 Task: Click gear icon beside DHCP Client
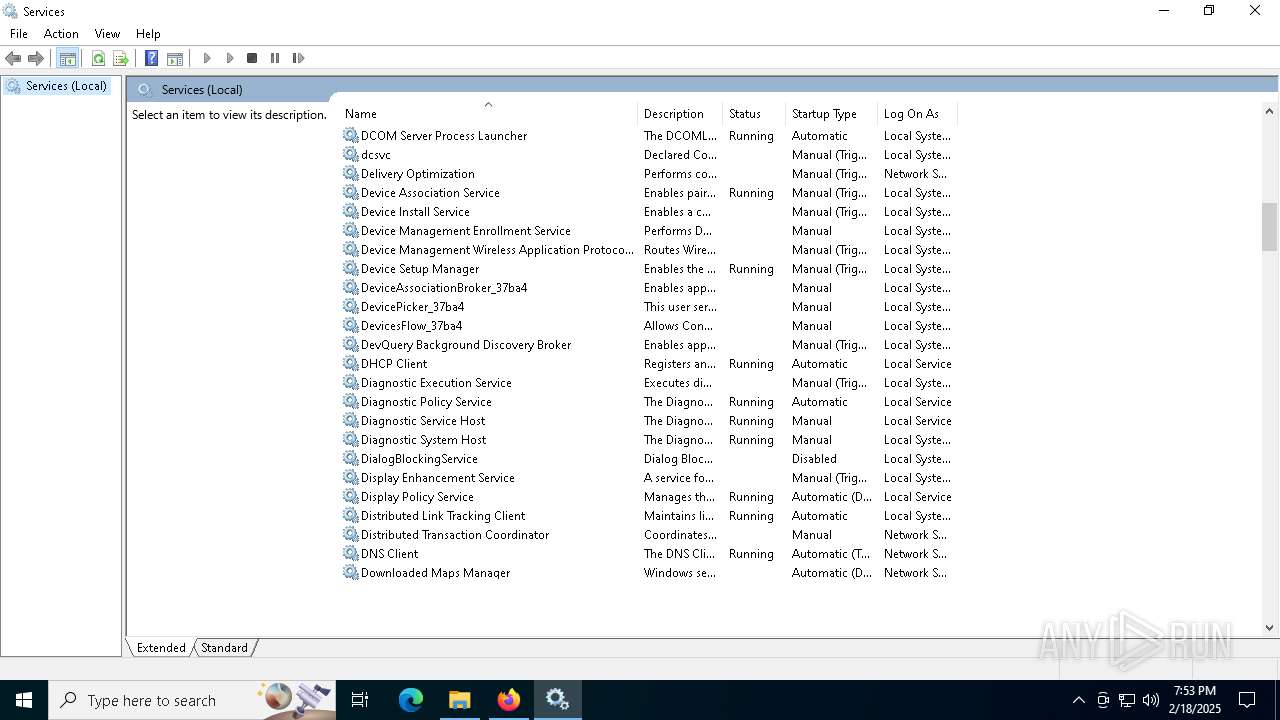coord(351,363)
